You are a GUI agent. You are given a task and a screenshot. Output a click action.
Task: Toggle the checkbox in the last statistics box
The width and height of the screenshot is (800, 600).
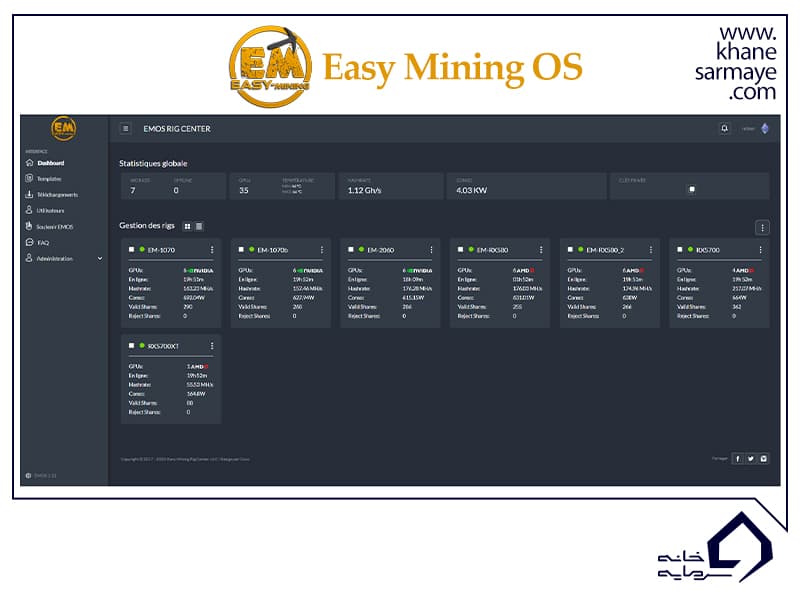coord(692,189)
